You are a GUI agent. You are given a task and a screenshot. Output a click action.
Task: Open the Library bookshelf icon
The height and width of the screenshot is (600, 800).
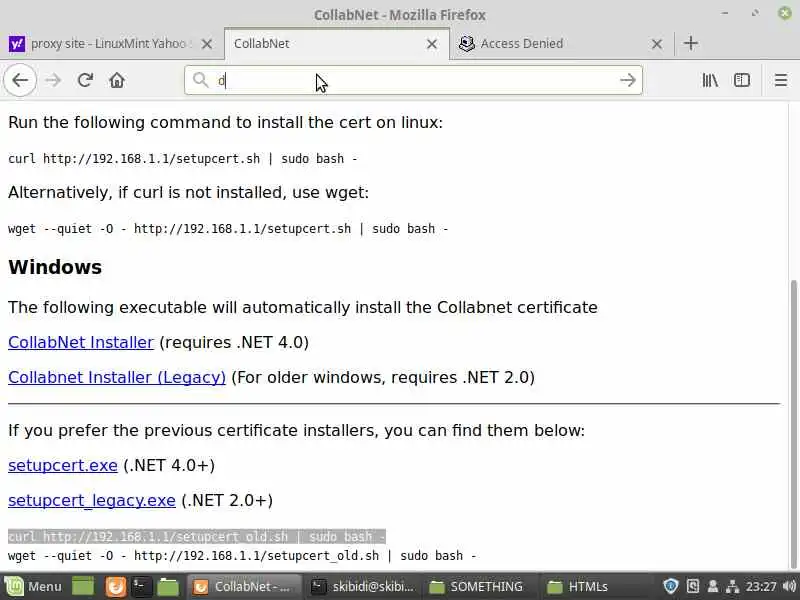pos(710,80)
